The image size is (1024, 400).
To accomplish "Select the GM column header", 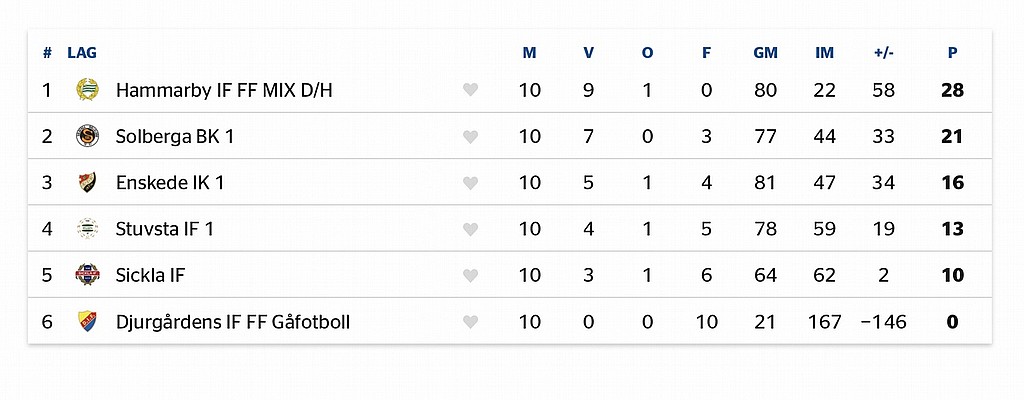I will tap(765, 53).
